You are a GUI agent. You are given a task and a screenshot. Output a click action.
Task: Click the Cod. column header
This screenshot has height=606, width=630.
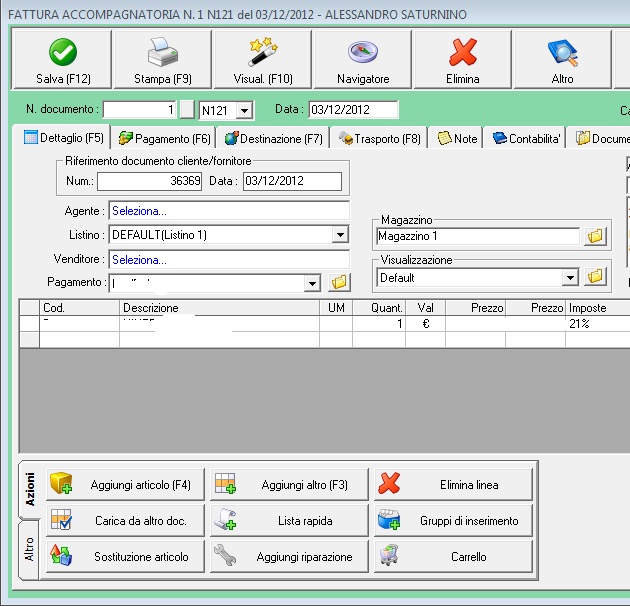coord(80,308)
